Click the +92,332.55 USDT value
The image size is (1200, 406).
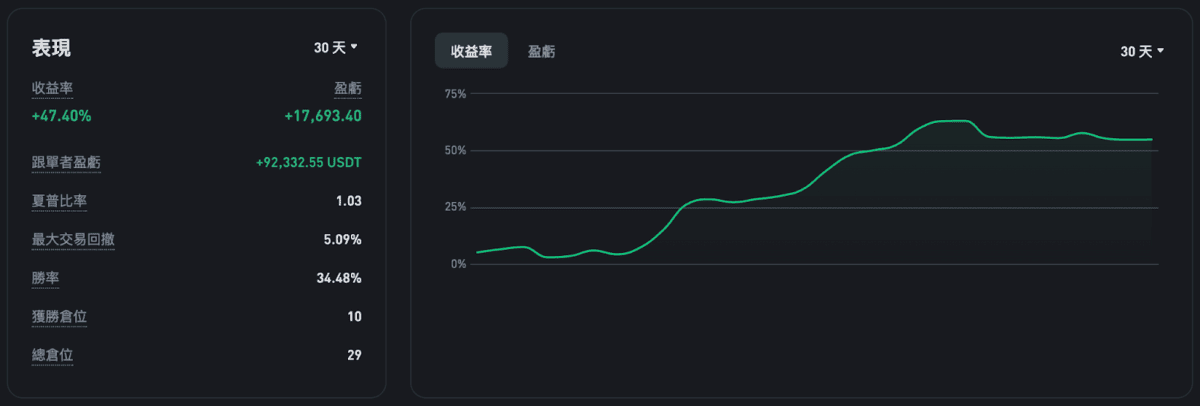[309, 162]
